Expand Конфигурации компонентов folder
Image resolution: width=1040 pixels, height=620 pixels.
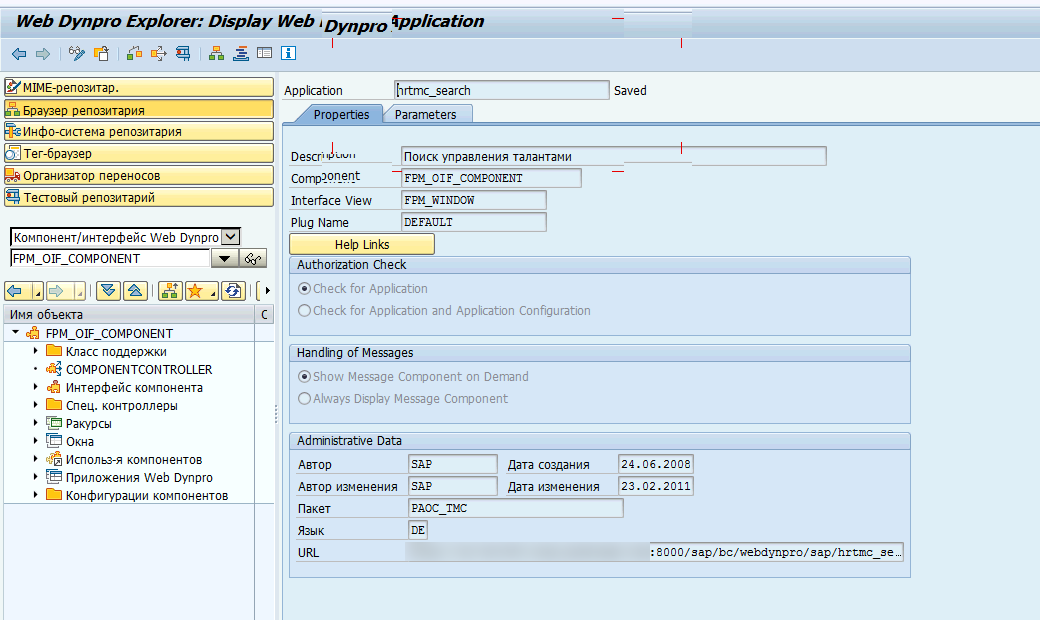tap(36, 495)
